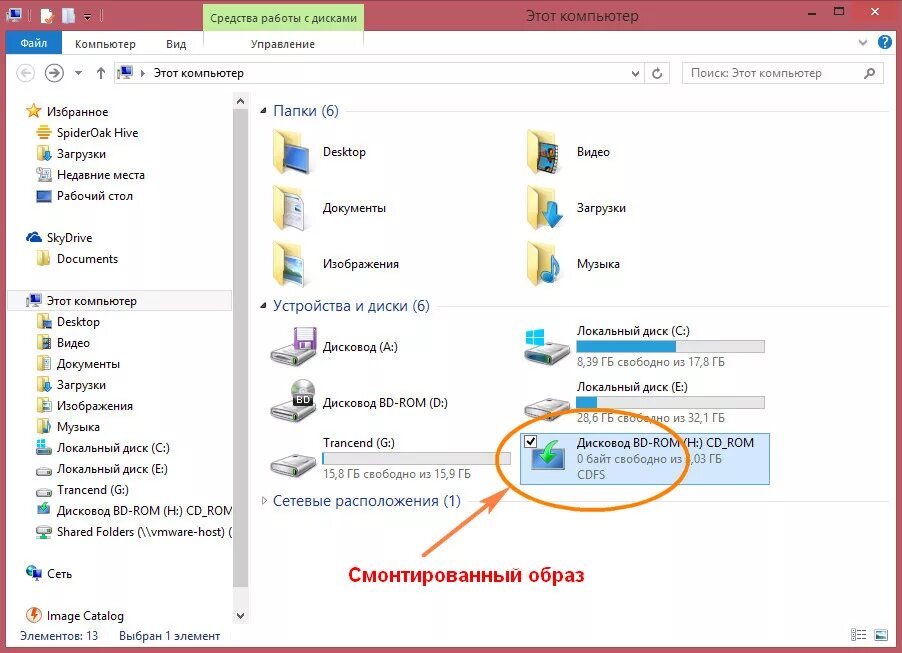Open the quick access toolbar customize dropdown
902x653 pixels.
click(87, 17)
